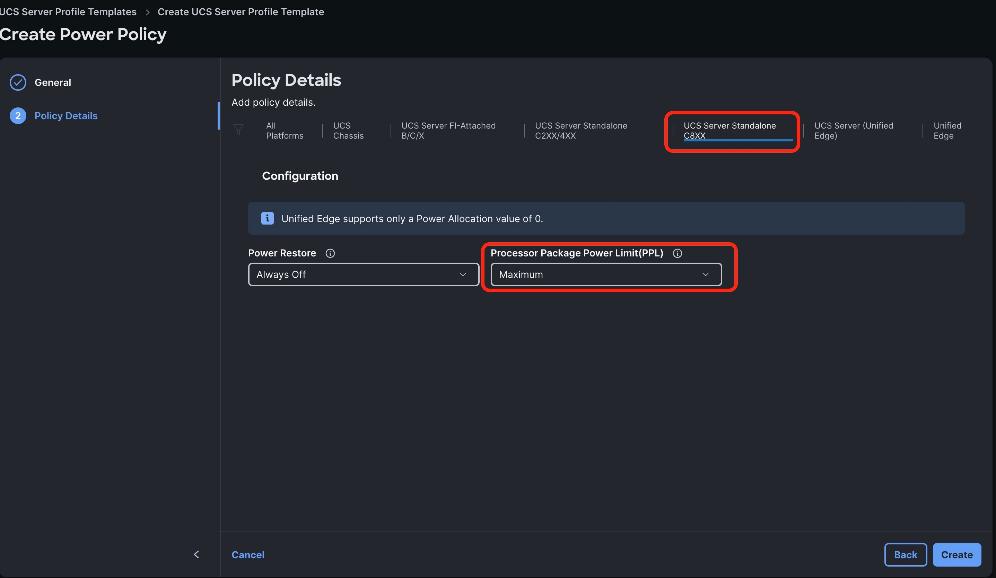Image resolution: width=996 pixels, height=578 pixels.
Task: Open the Power Restore dropdown
Action: tap(363, 274)
